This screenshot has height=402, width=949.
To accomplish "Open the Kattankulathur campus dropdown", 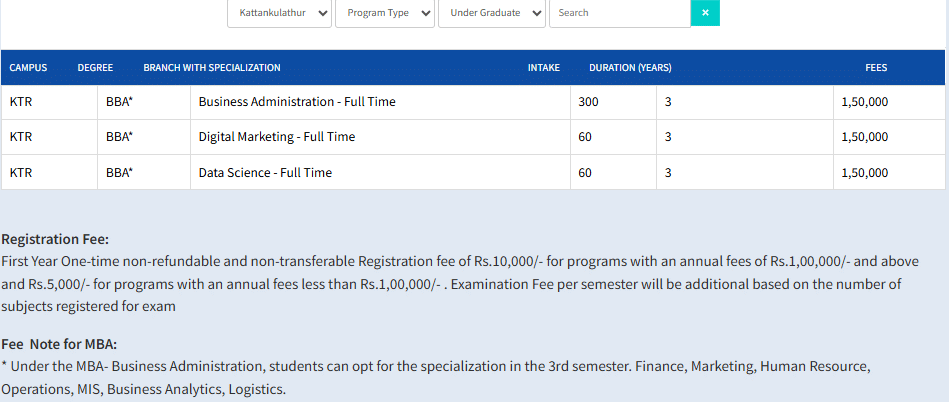I will pos(280,13).
